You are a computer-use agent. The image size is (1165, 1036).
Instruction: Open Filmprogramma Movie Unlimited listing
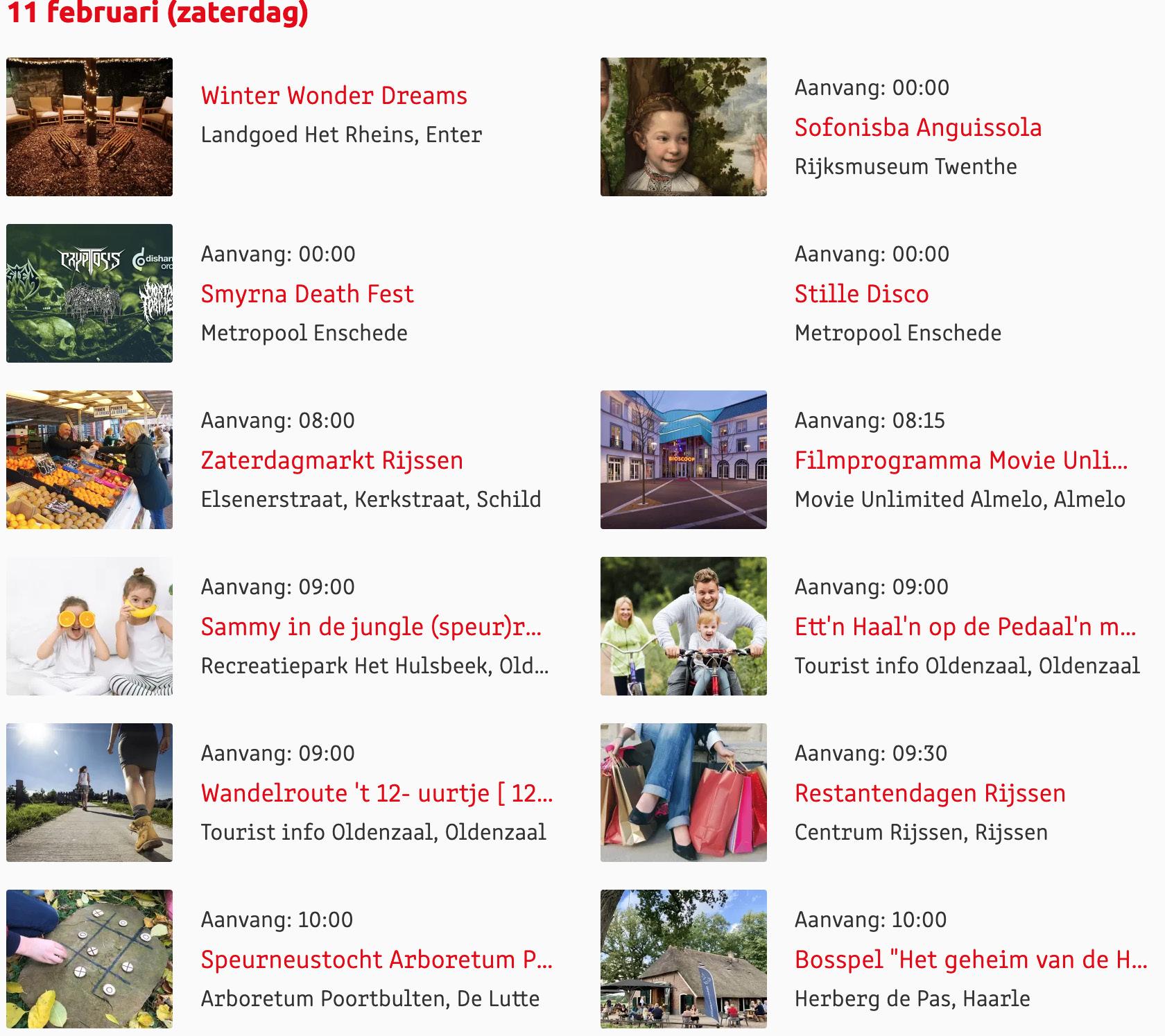961,460
